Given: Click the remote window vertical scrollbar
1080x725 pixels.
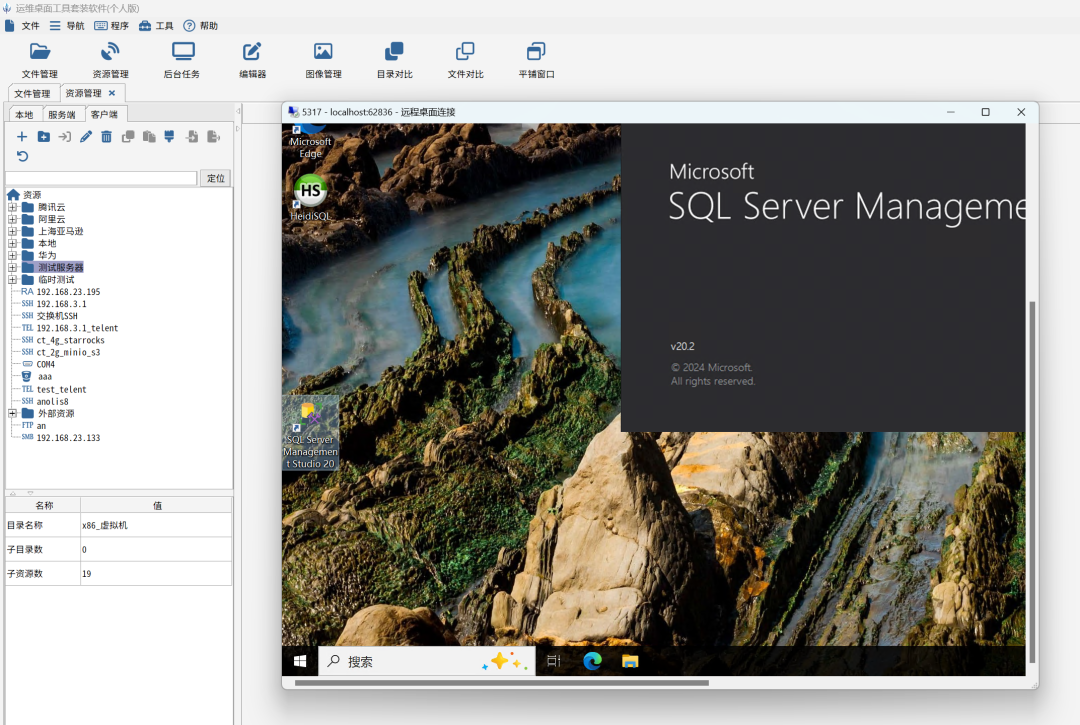Looking at the screenshot, I should point(1032,482).
